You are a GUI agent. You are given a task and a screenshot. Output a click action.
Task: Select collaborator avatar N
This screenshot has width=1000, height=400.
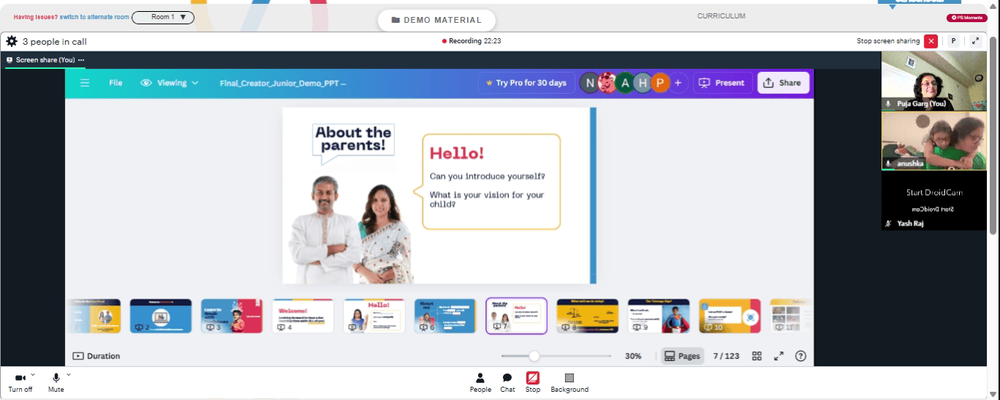pyautogui.click(x=590, y=83)
